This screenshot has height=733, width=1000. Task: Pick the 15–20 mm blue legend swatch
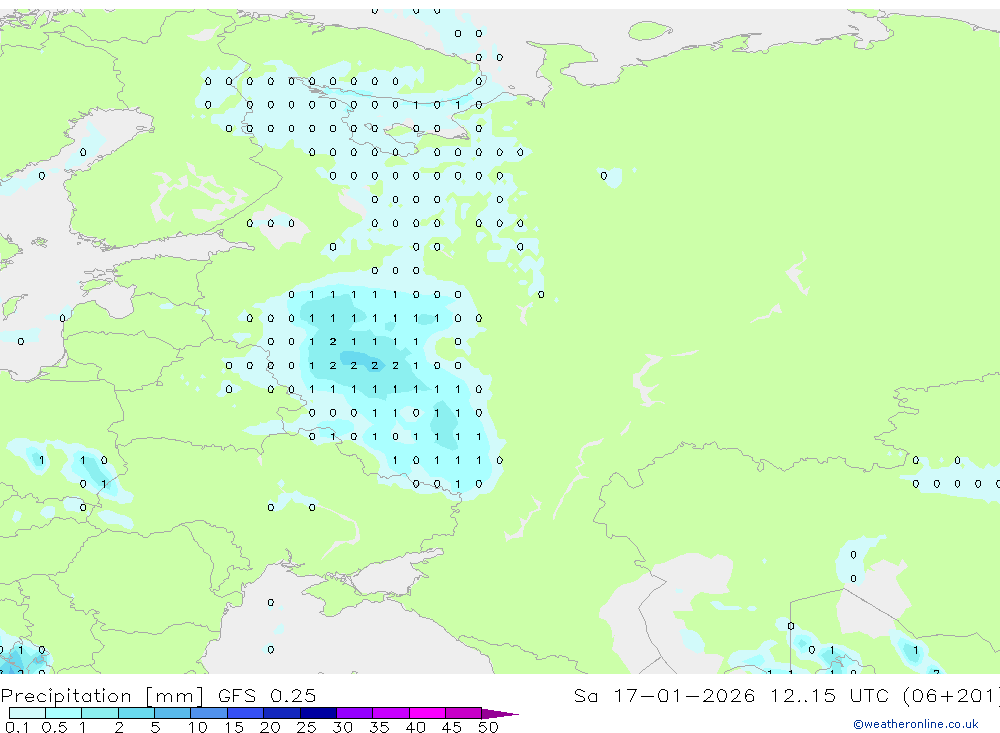(246, 713)
